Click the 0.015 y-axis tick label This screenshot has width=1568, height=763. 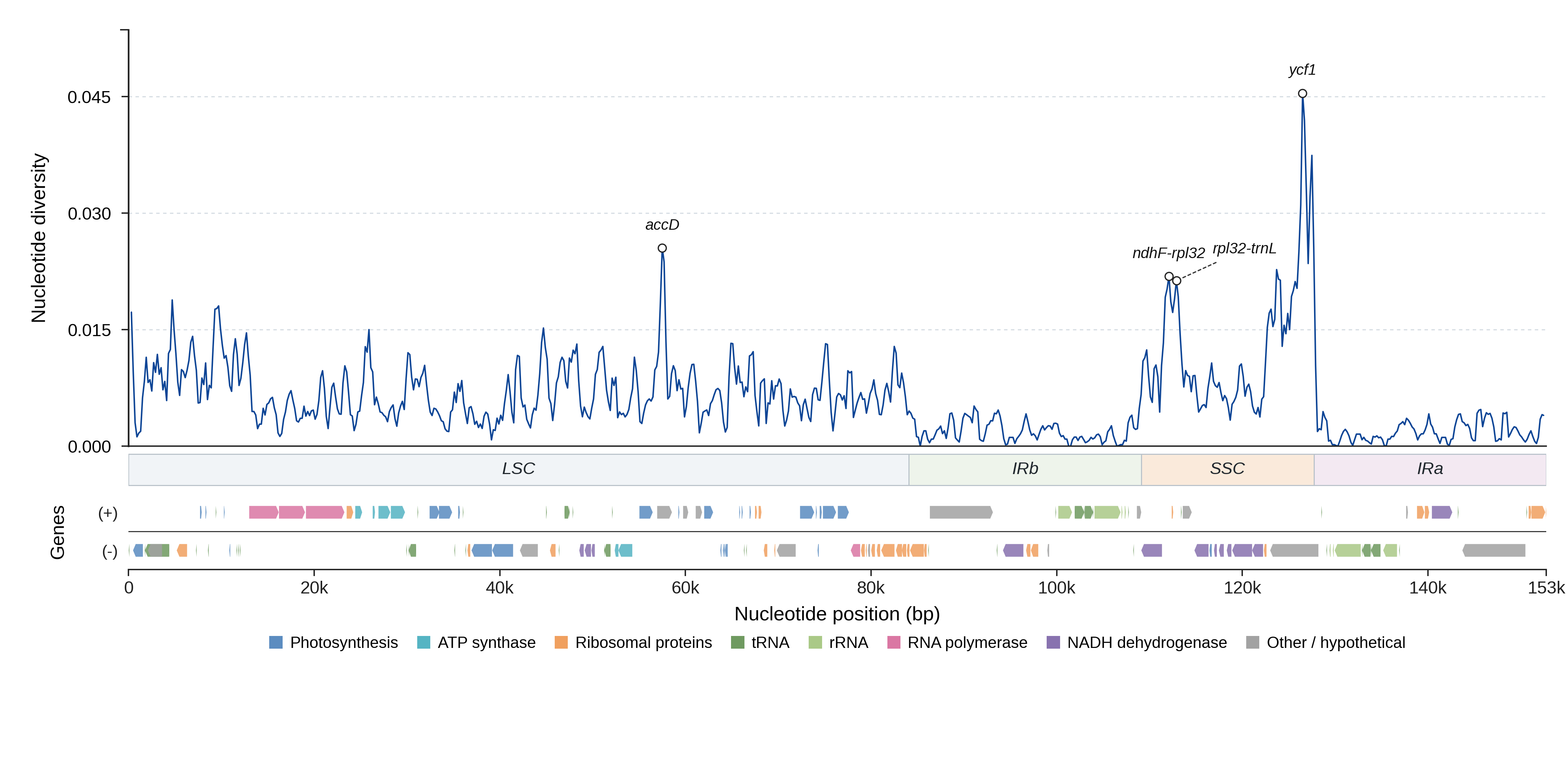[90, 330]
